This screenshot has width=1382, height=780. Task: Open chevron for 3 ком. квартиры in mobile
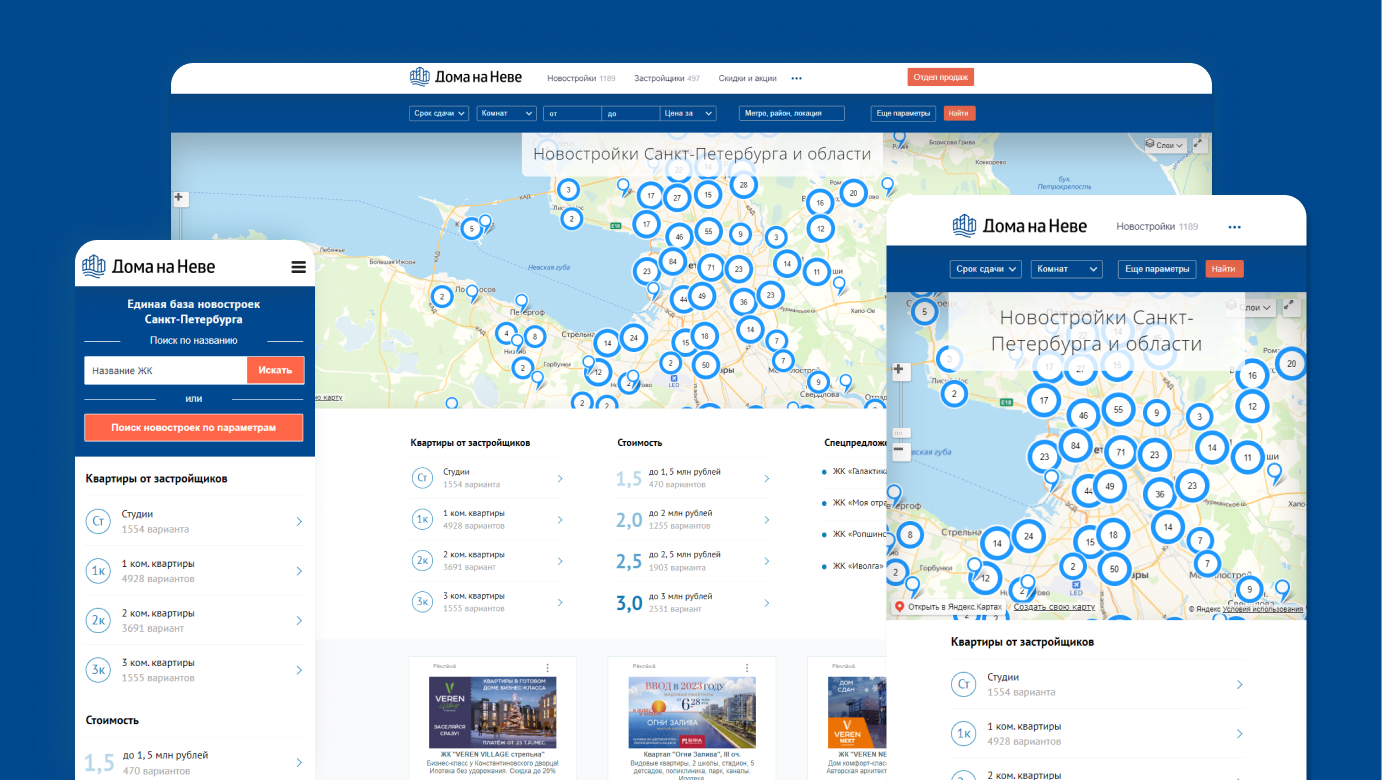click(299, 670)
